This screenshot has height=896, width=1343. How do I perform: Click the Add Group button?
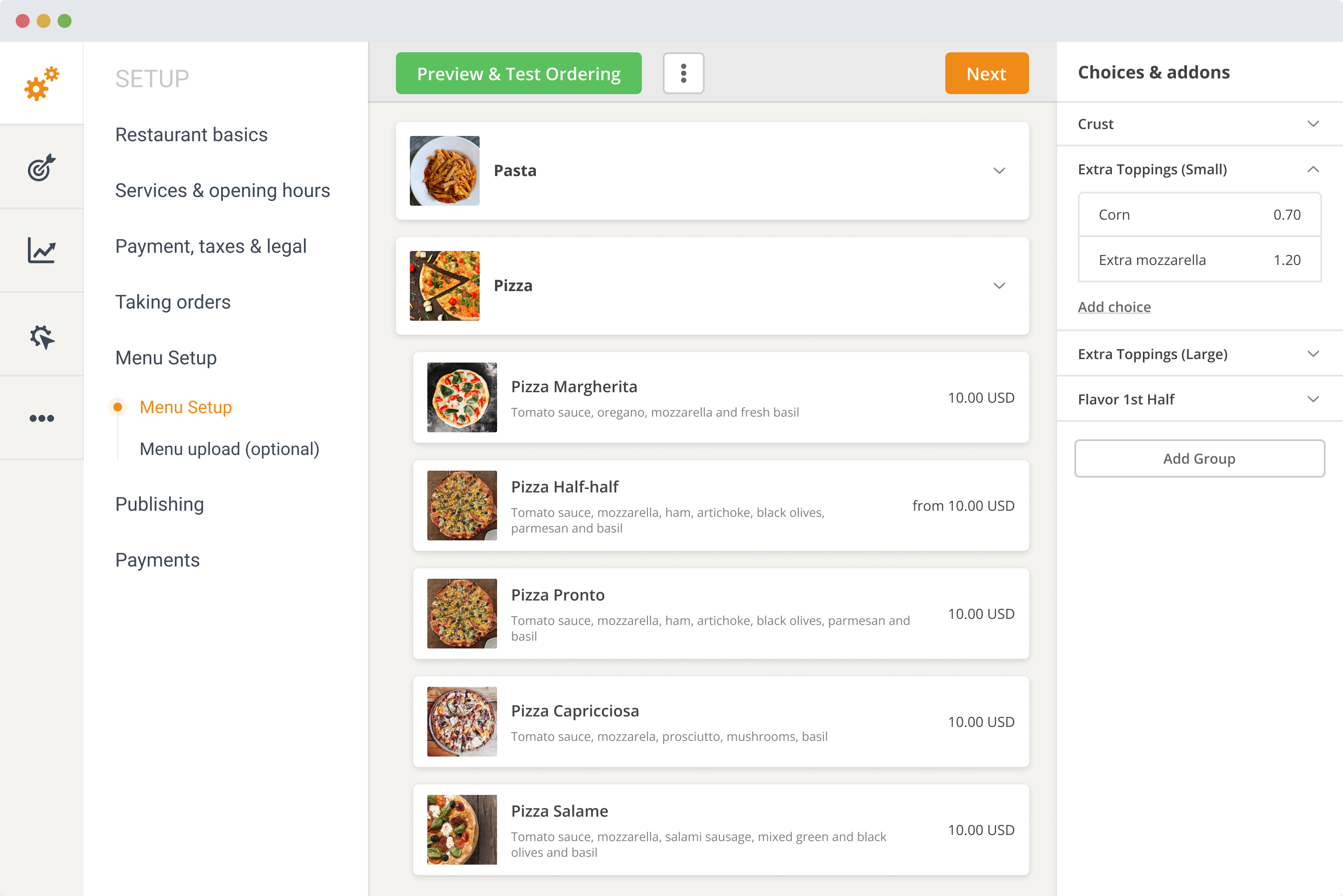(1199, 458)
